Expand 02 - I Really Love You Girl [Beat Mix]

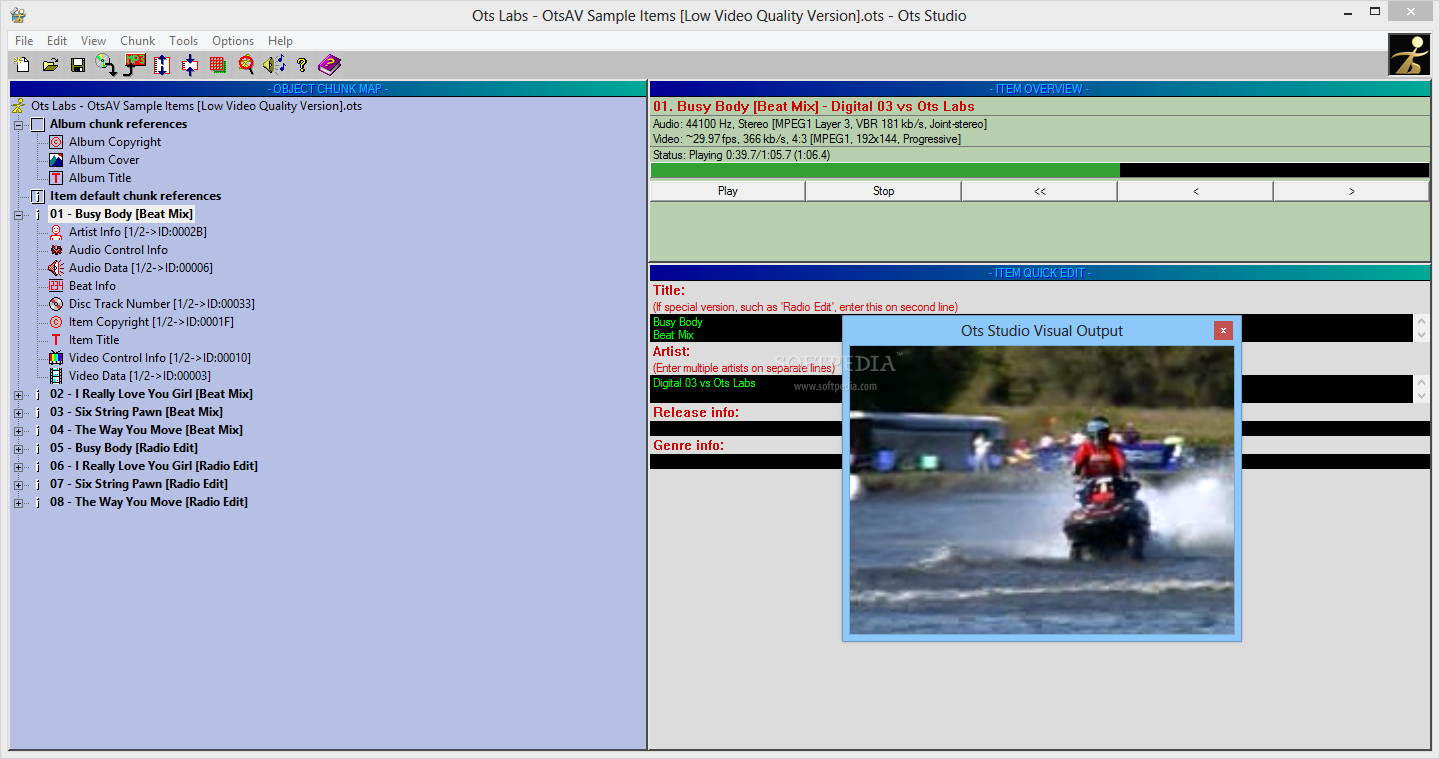[x=18, y=395]
